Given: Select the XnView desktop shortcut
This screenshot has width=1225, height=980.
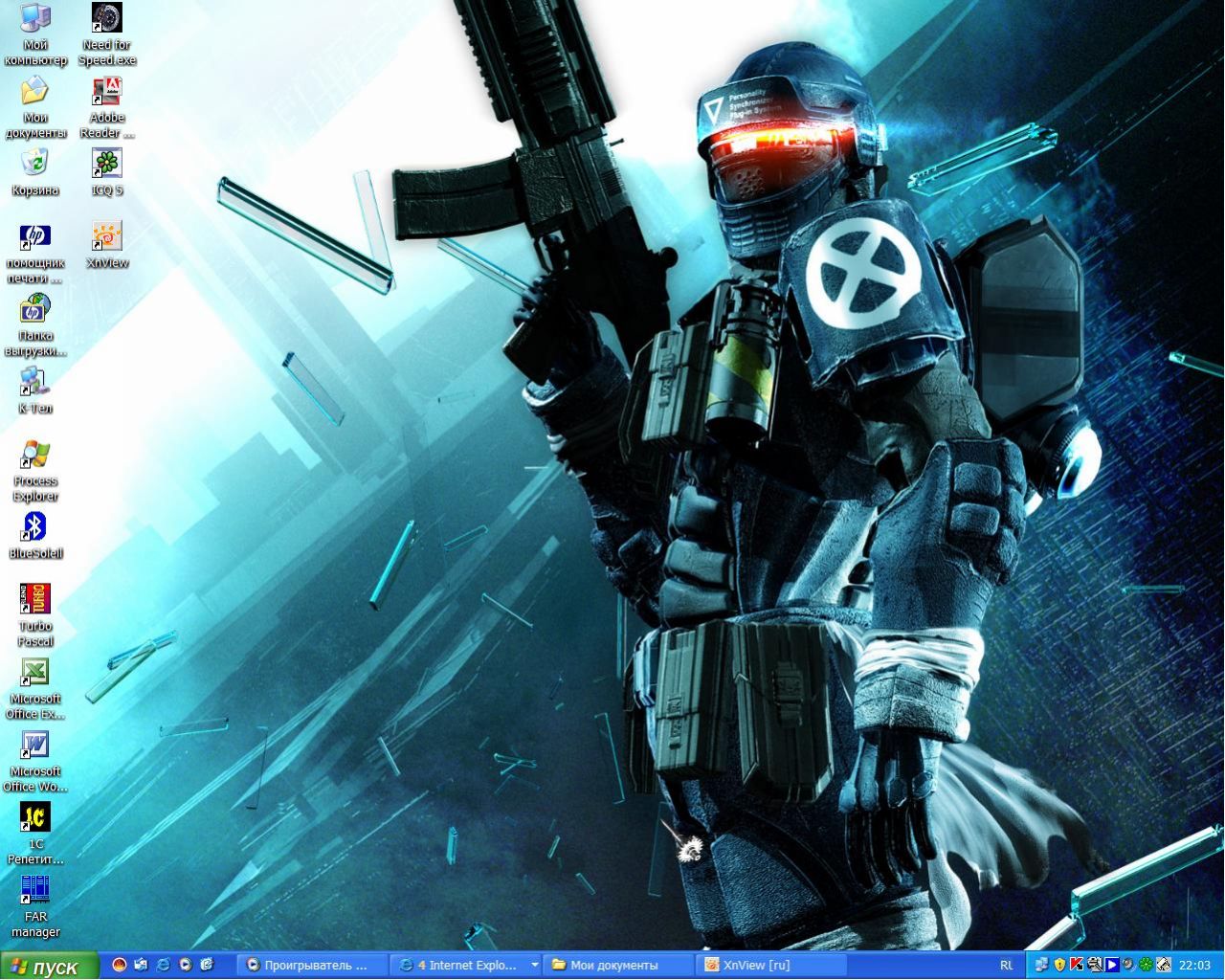Looking at the screenshot, I should [106, 236].
